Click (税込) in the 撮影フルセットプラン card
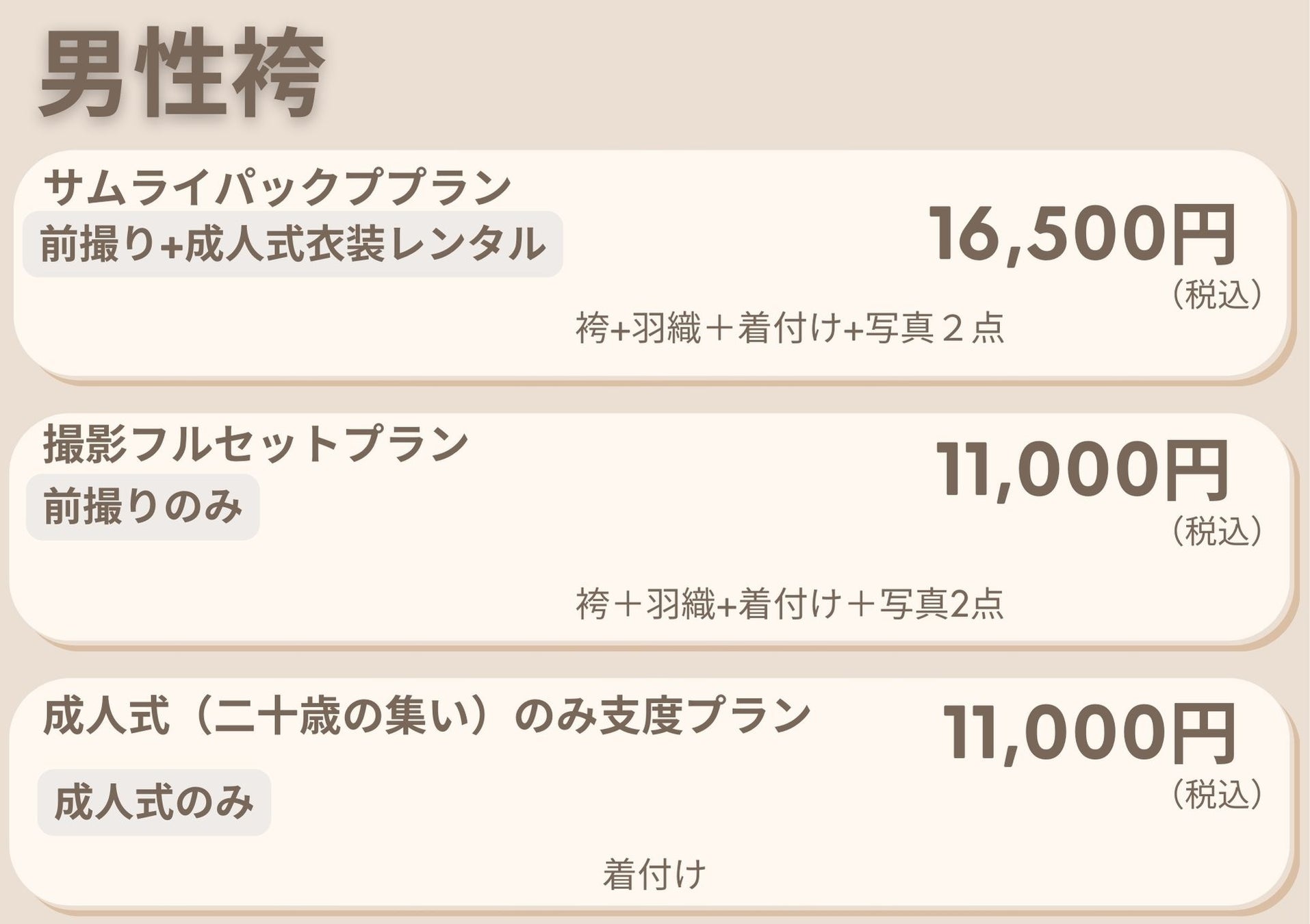 pyautogui.click(x=1216, y=531)
